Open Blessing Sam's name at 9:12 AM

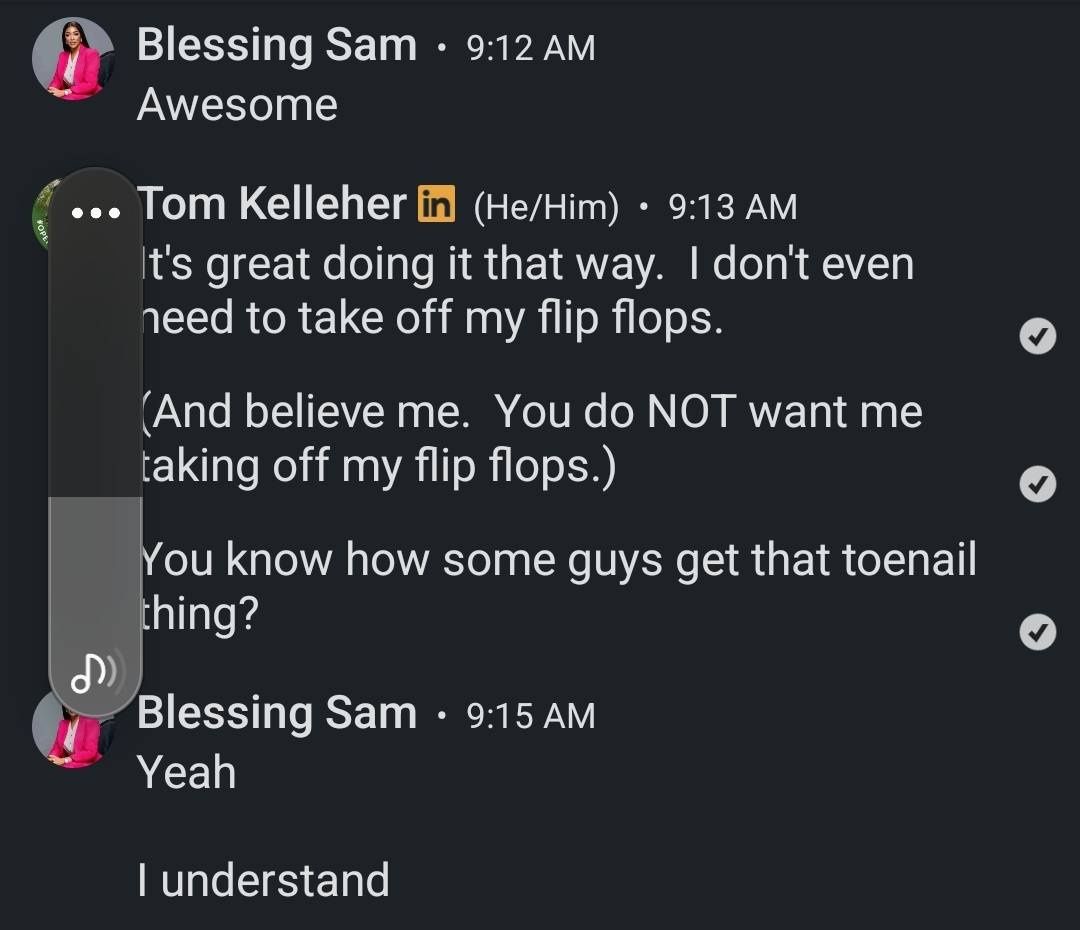pos(277,45)
